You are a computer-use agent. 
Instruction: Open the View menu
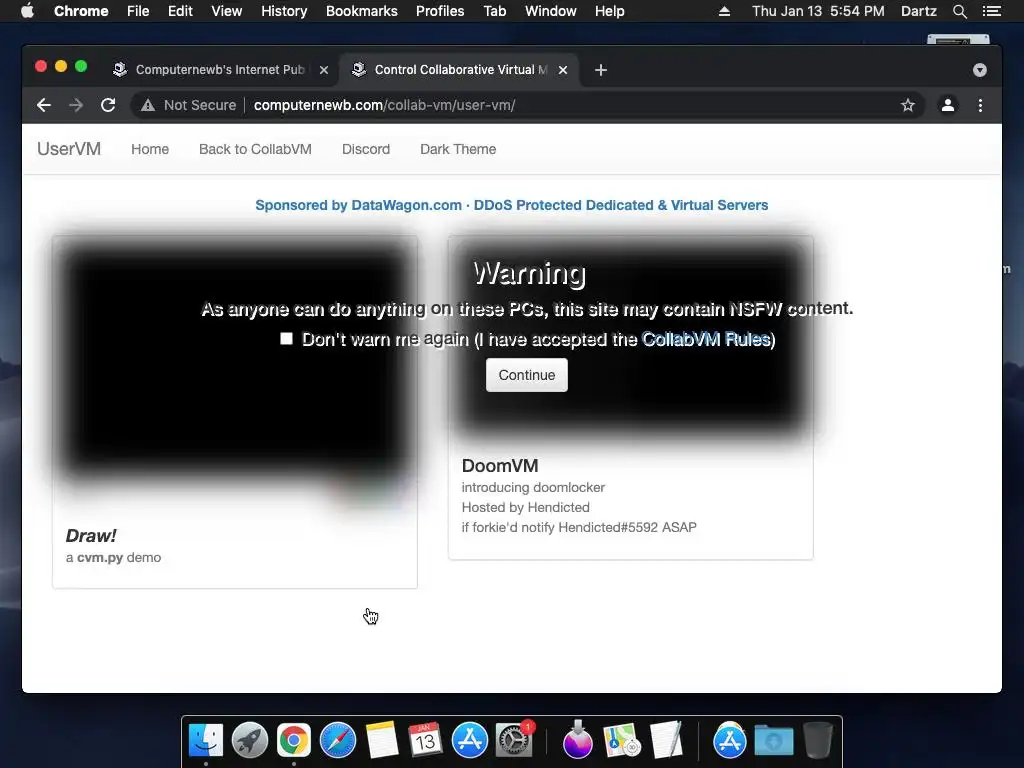coord(227,11)
